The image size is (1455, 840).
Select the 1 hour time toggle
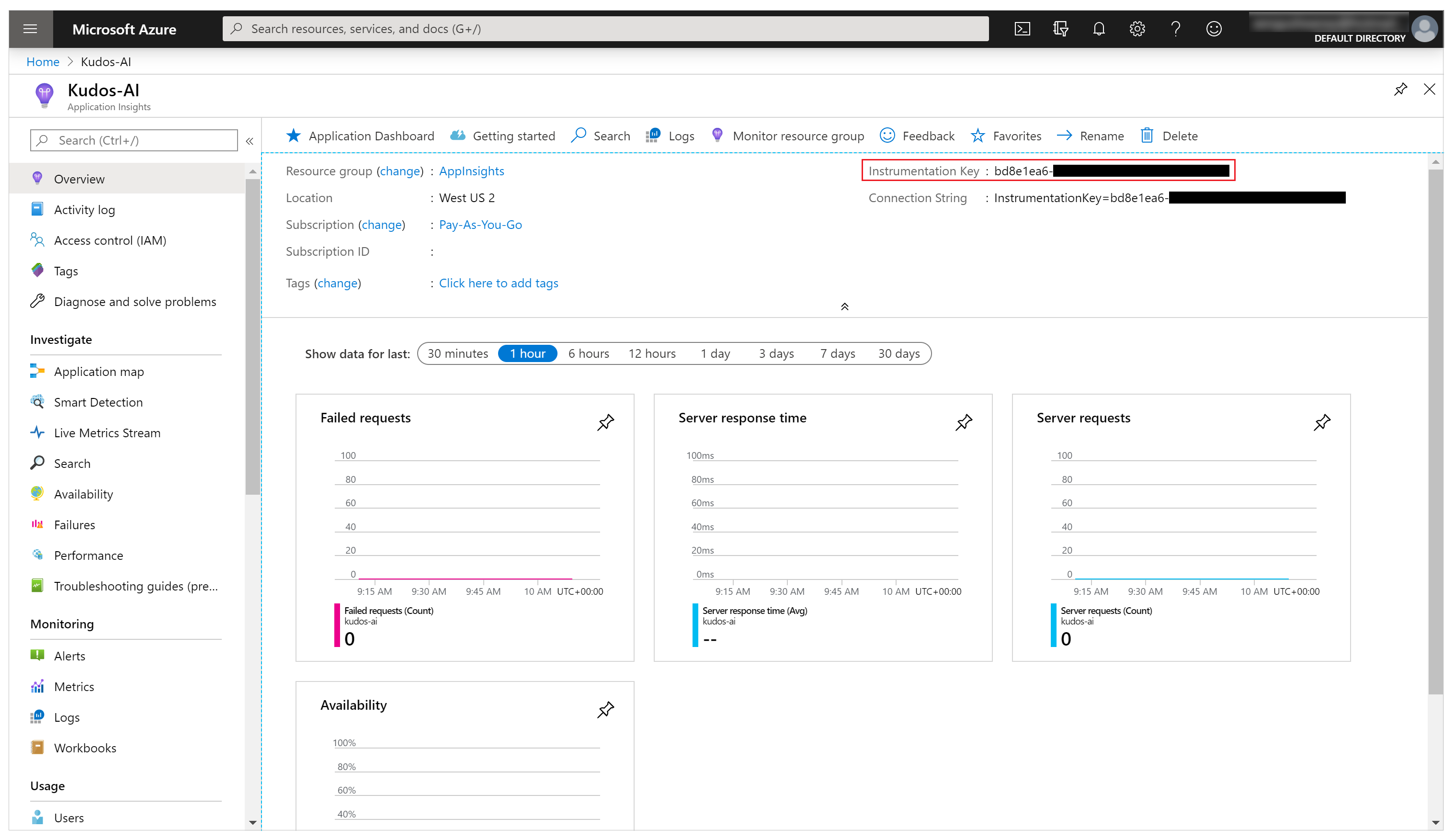pos(529,353)
